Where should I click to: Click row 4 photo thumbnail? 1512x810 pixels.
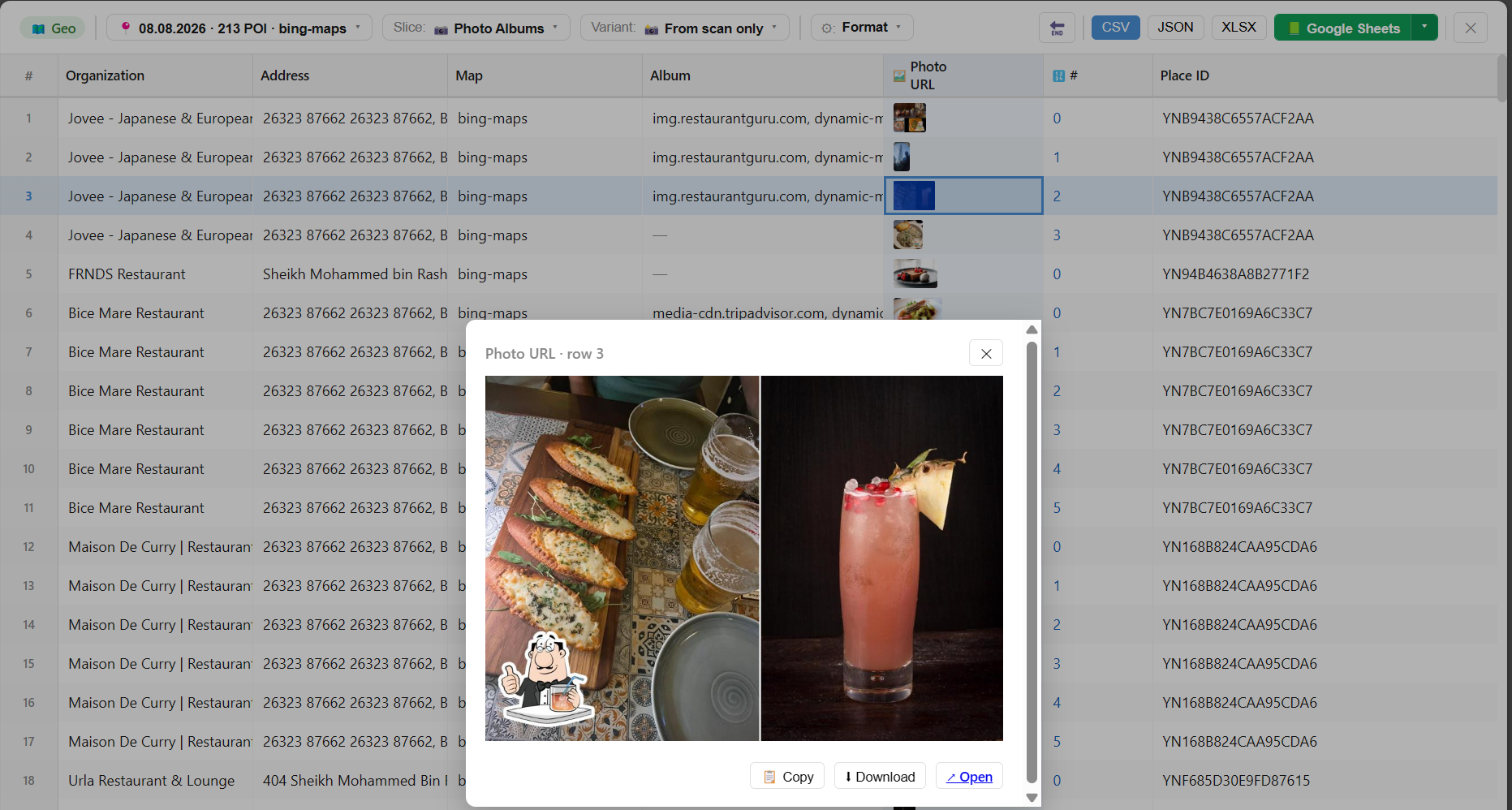[x=908, y=235]
